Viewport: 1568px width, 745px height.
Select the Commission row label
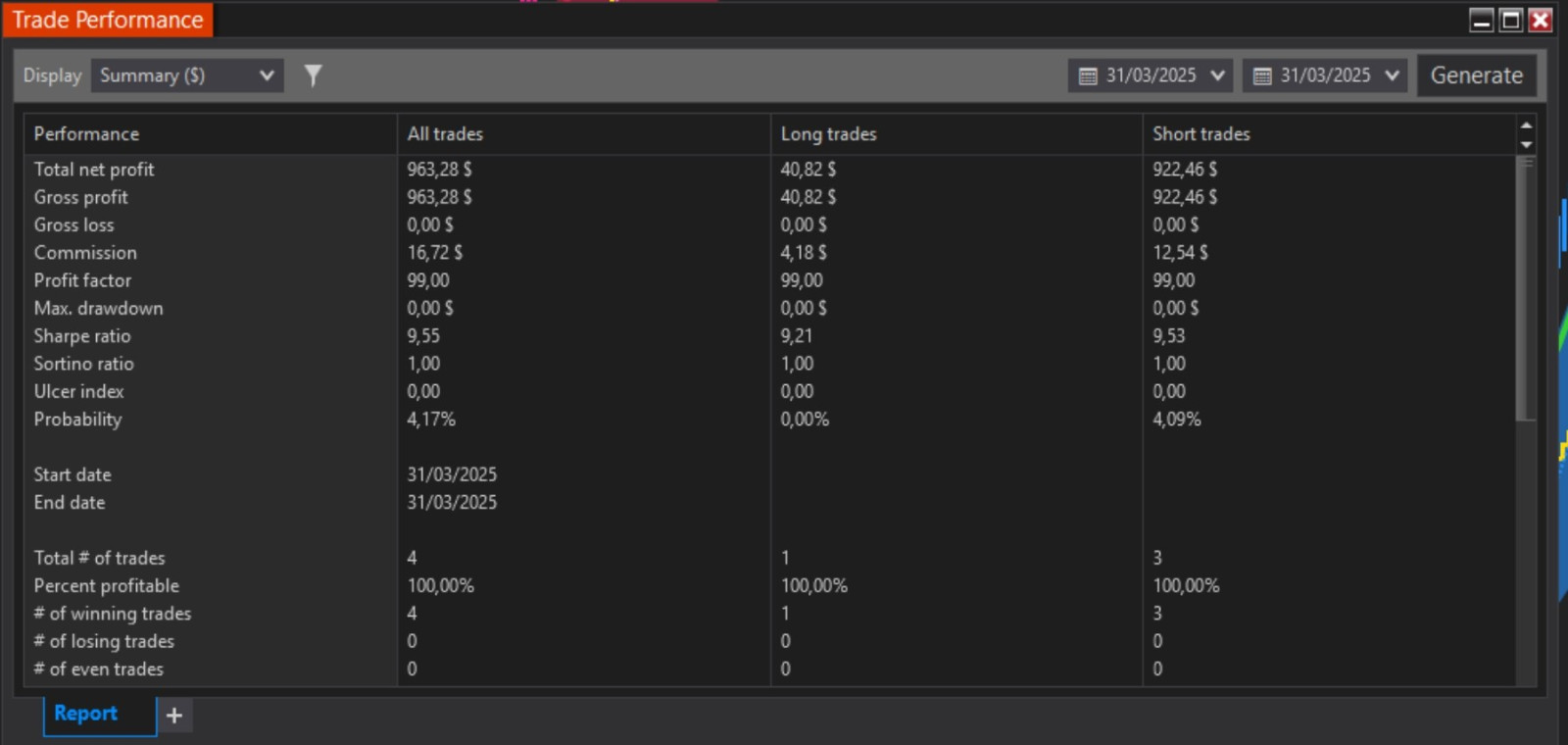[85, 253]
